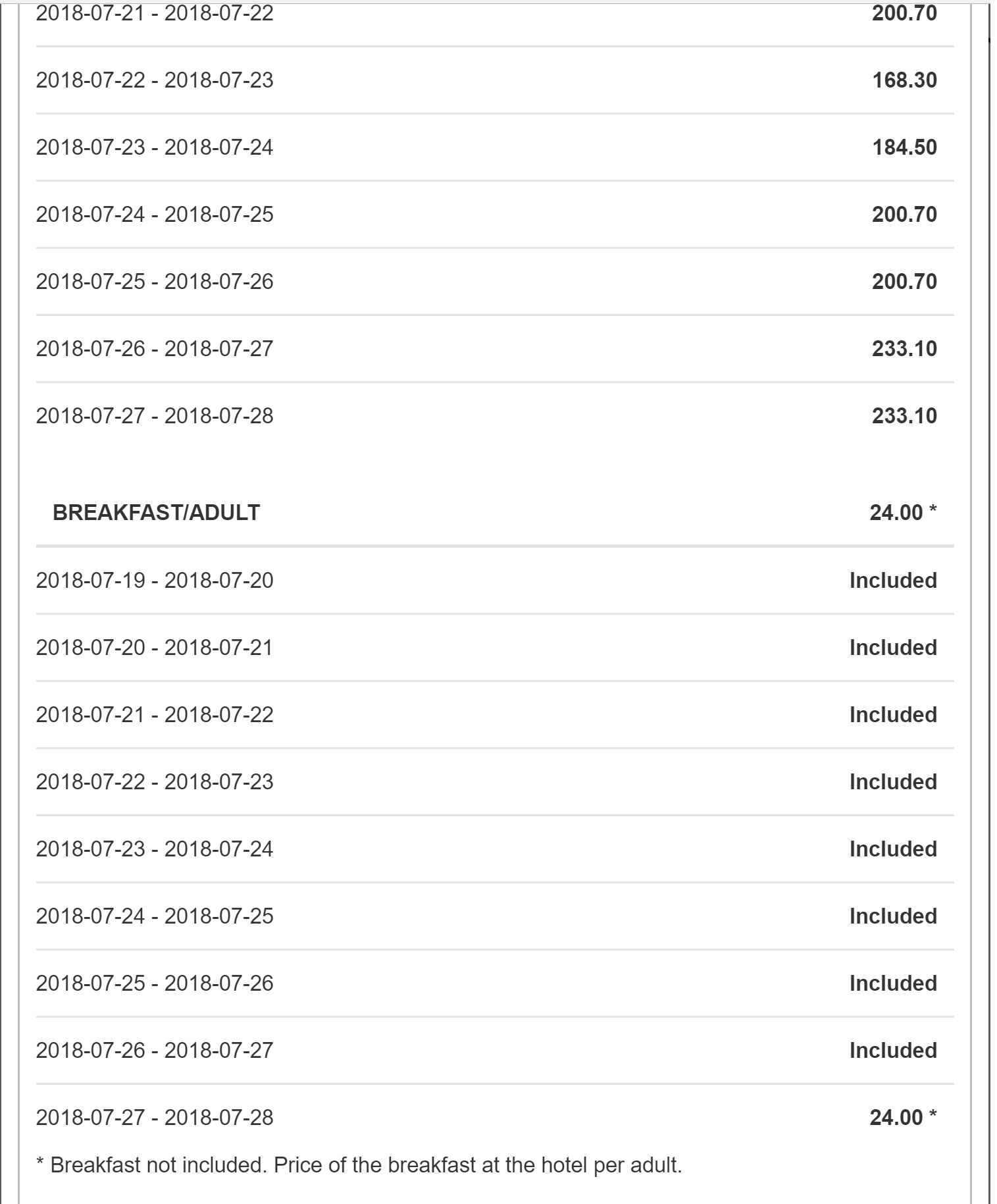Viewport: 997px width, 1204px height.
Task: Click Included for breakfast on 2018-07-26
Action: (892, 1051)
